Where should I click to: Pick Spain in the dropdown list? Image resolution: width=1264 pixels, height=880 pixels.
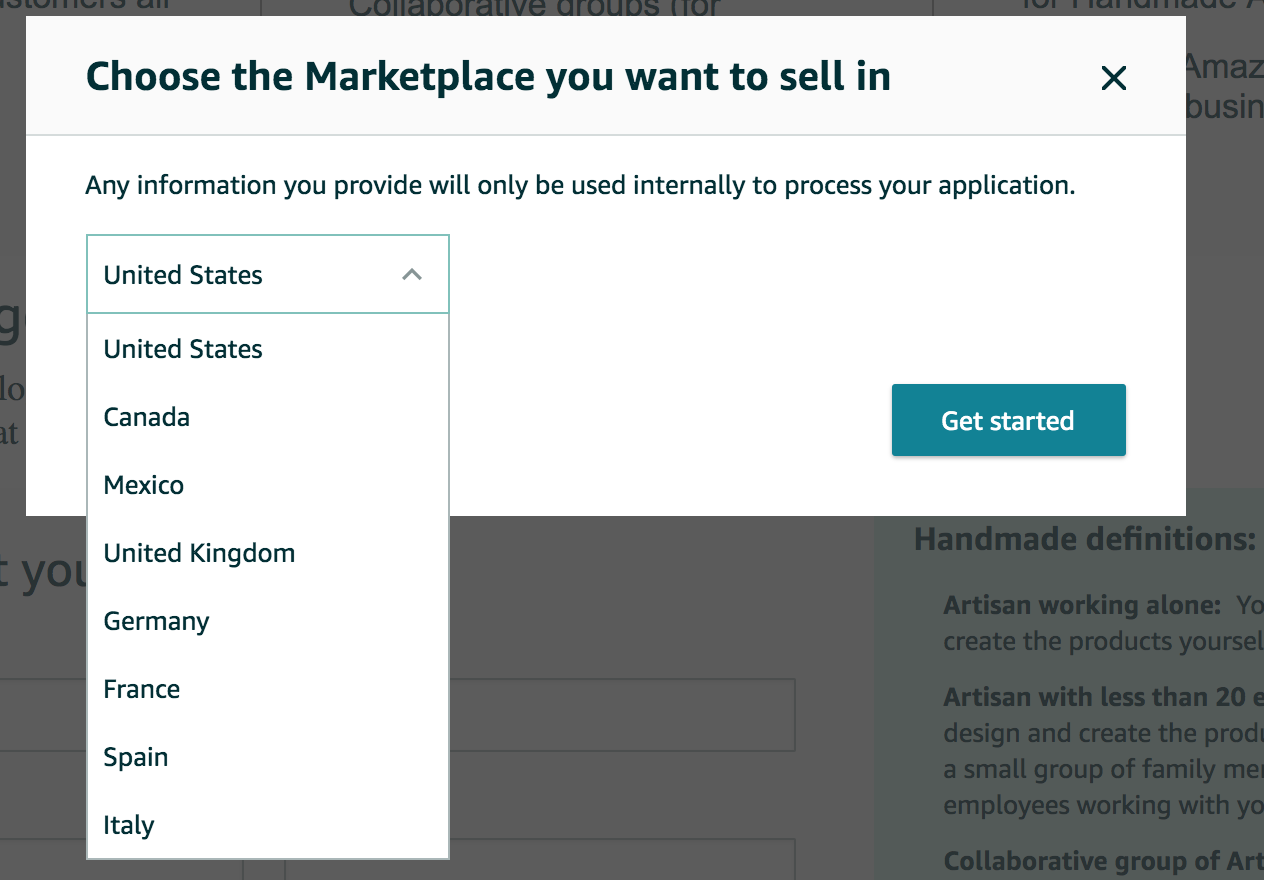point(135,756)
